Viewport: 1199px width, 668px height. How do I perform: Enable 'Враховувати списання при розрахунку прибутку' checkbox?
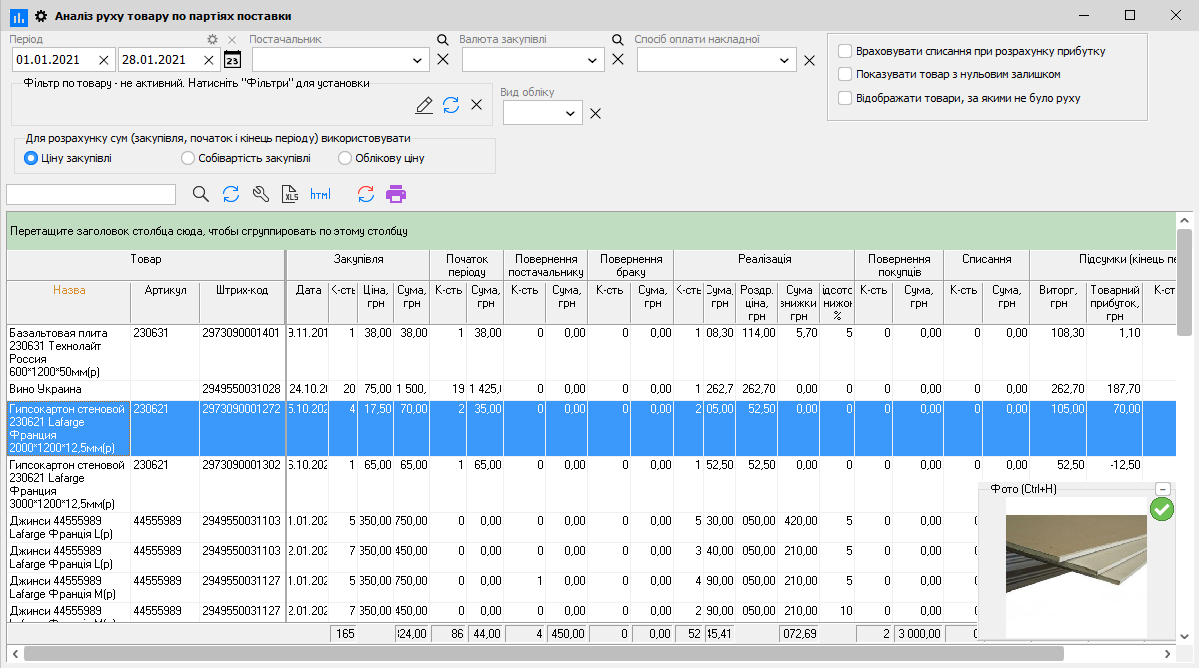tap(845, 51)
